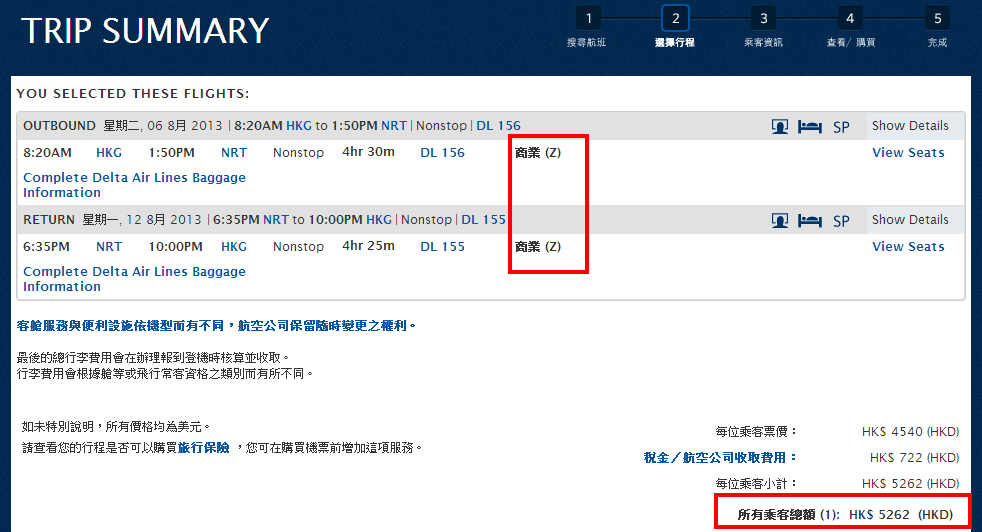The height and width of the screenshot is (532, 982).
Task: Open return Complete Delta Air Lines Baggage Information
Action: [134, 279]
